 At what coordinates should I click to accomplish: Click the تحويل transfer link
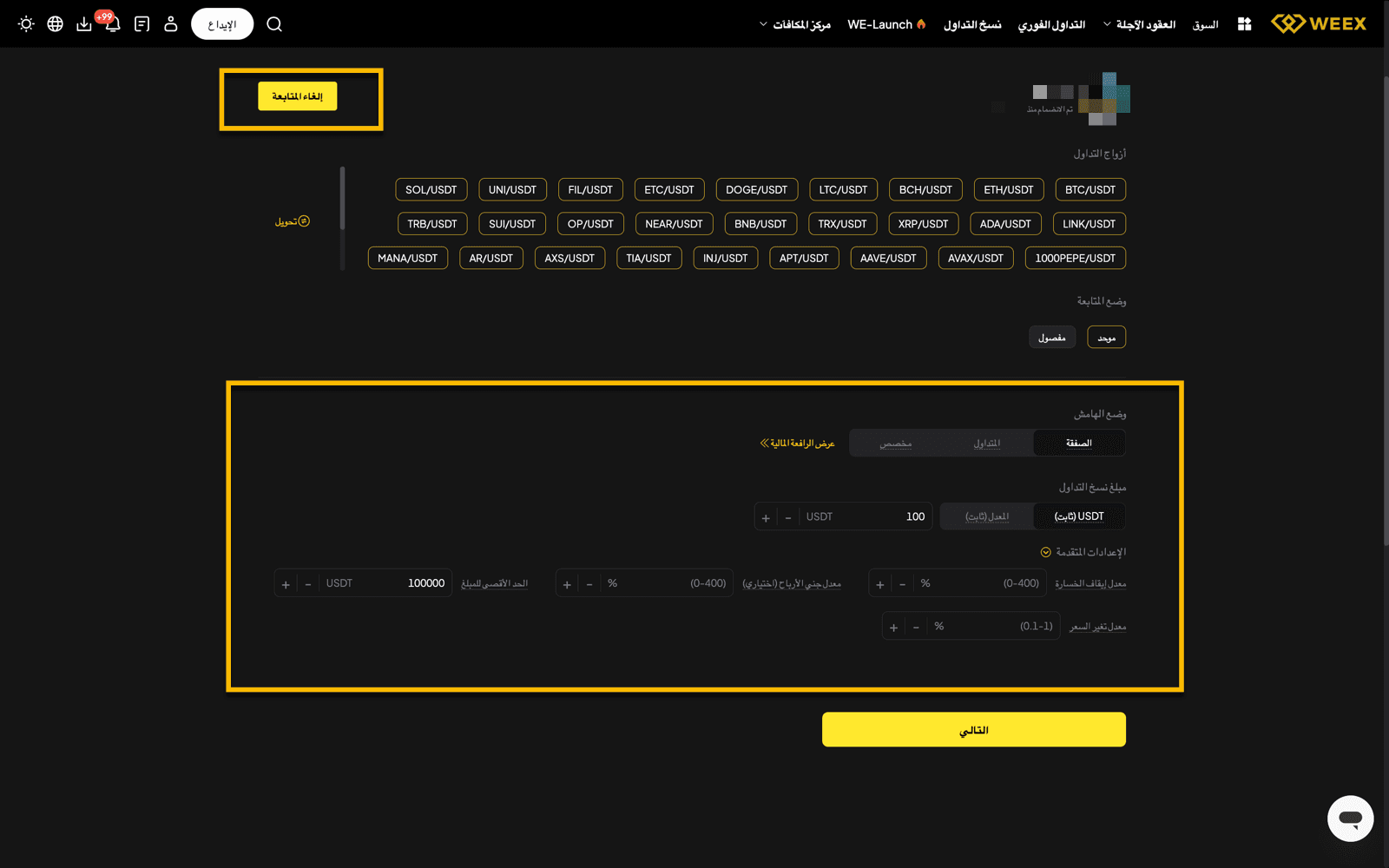[x=292, y=221]
